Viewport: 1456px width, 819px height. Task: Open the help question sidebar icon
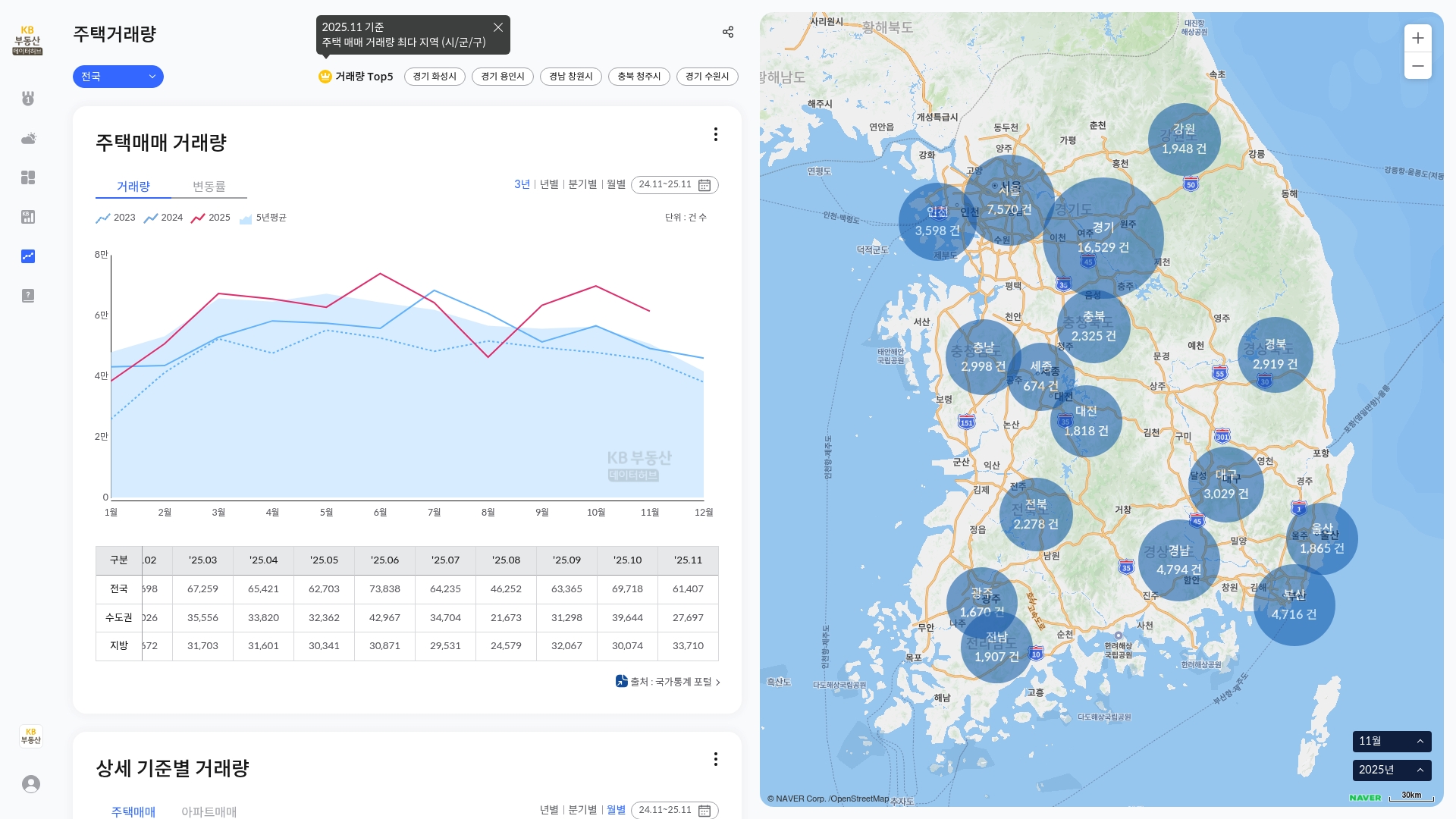tap(28, 296)
